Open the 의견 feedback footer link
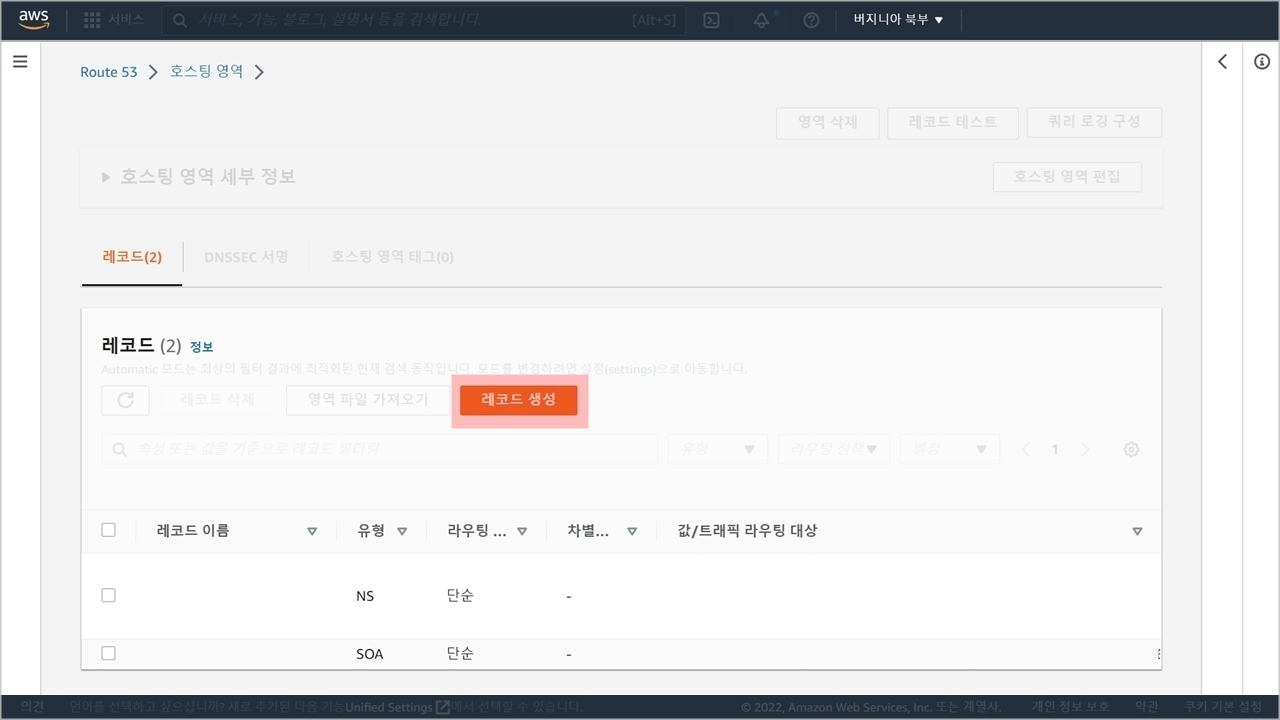This screenshot has height=720, width=1280. [32, 707]
